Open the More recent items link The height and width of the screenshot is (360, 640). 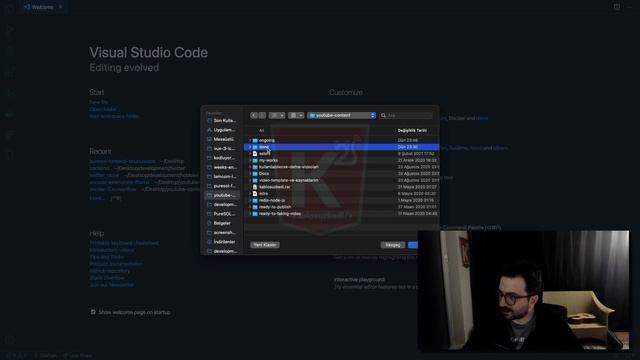coord(96,198)
